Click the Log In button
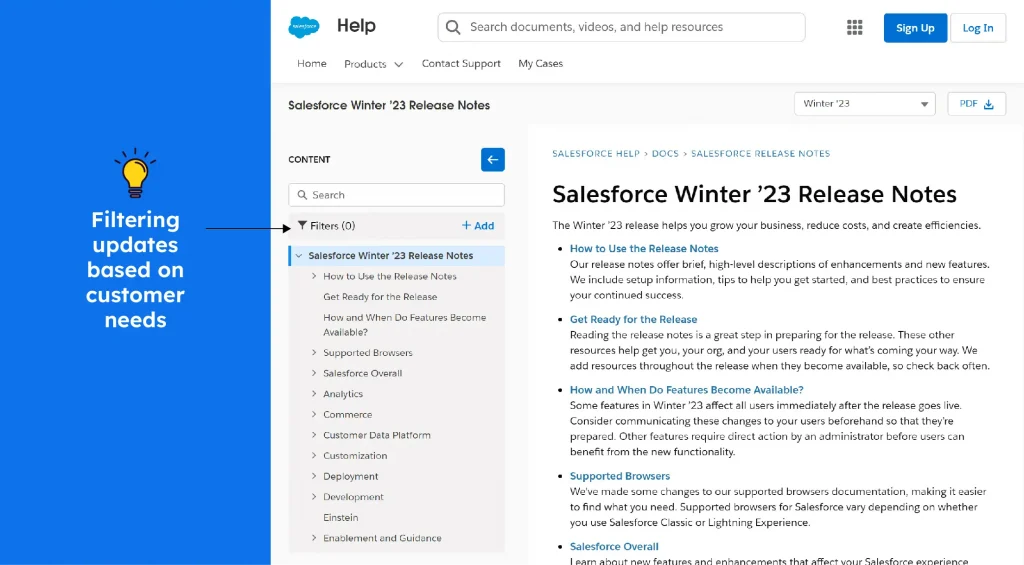1024x565 pixels. coord(978,27)
